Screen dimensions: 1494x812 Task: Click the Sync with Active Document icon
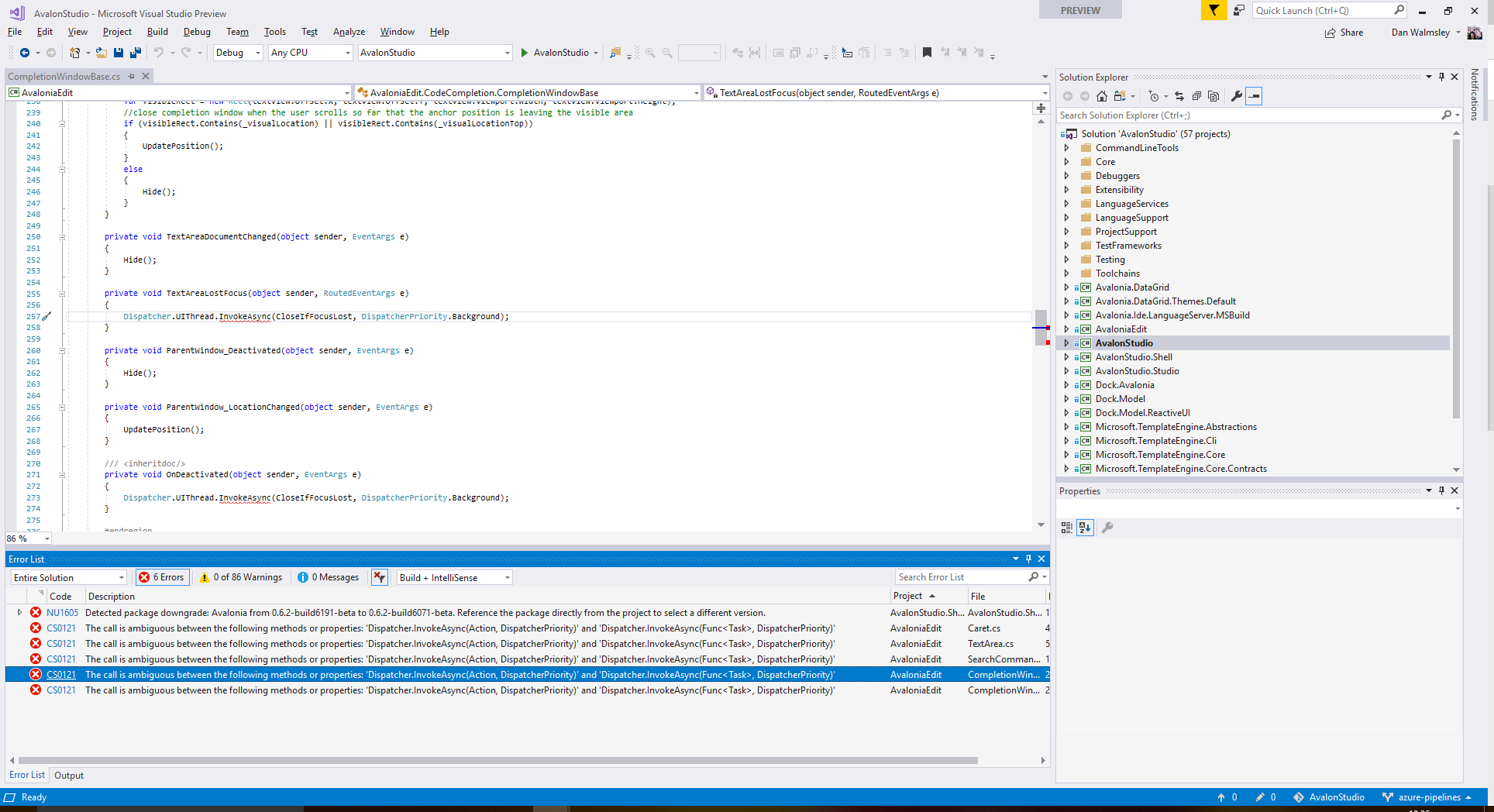coord(1179,96)
